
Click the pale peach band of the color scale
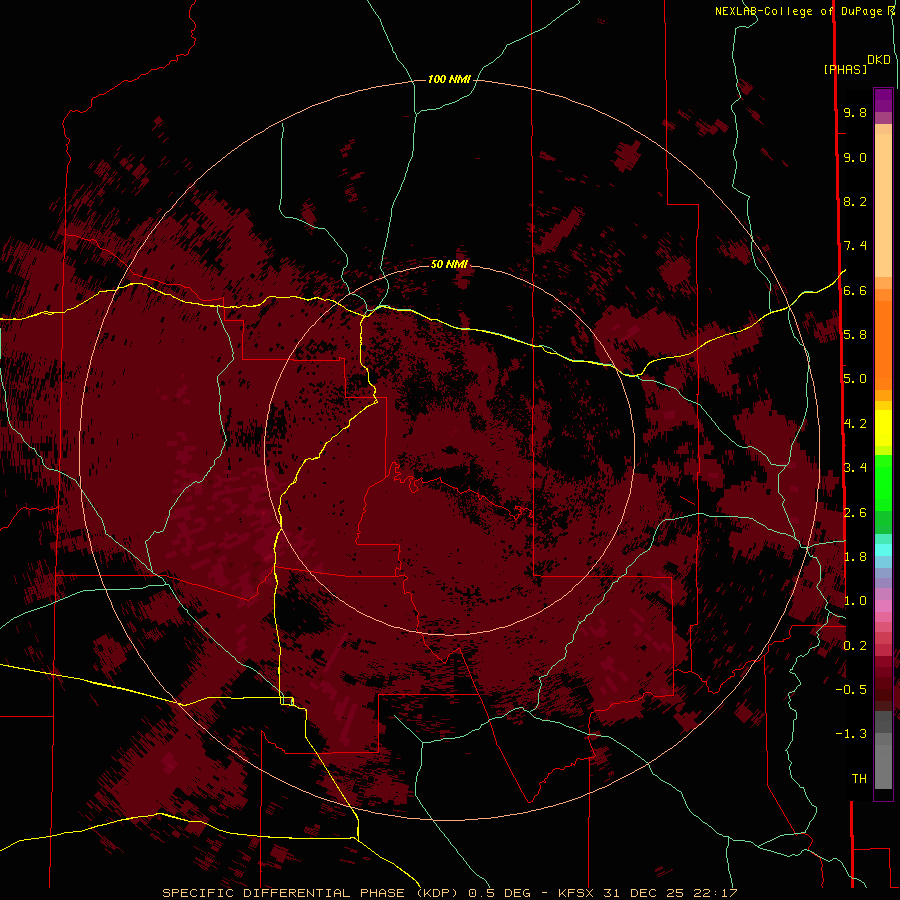coord(883,205)
